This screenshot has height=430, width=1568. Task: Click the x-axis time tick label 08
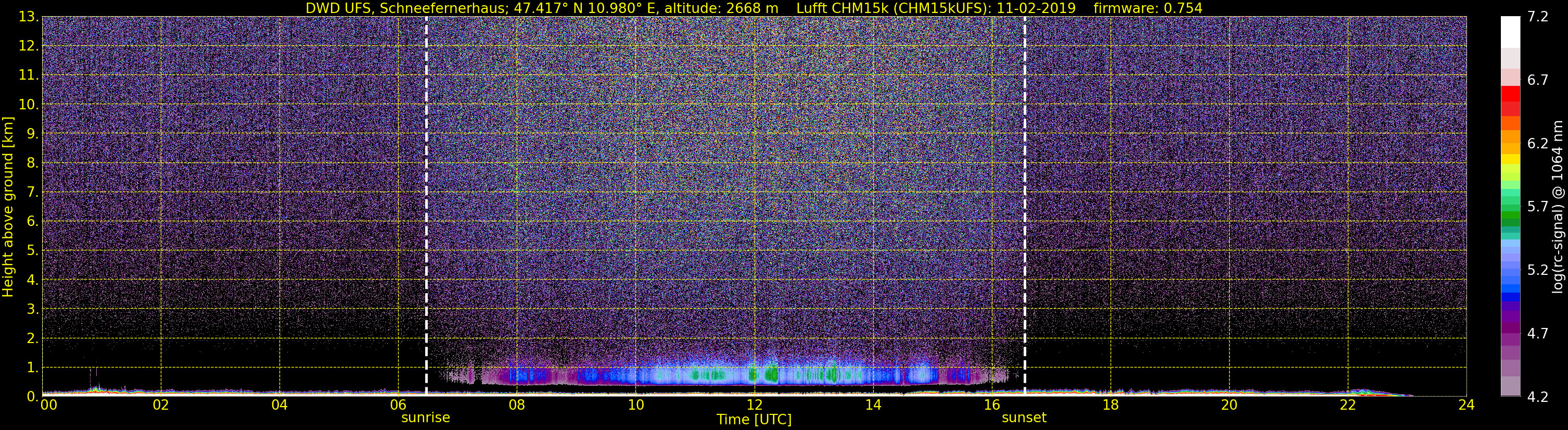coord(517,406)
